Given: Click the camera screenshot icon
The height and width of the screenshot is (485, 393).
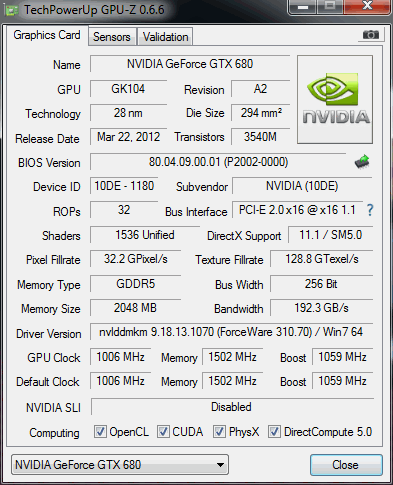Looking at the screenshot, I should tap(371, 35).
